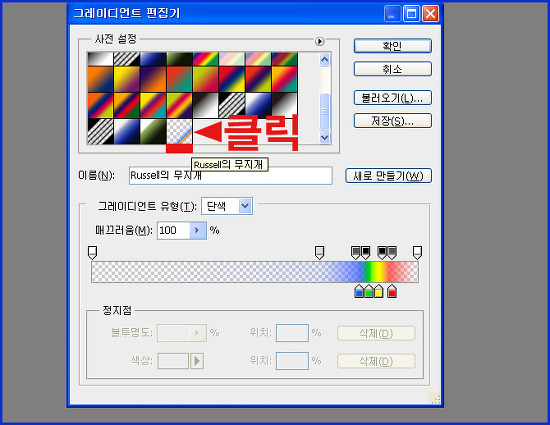550x425 pixels.
Task: Open the preset flyout menu round arrow button
Action: [319, 41]
